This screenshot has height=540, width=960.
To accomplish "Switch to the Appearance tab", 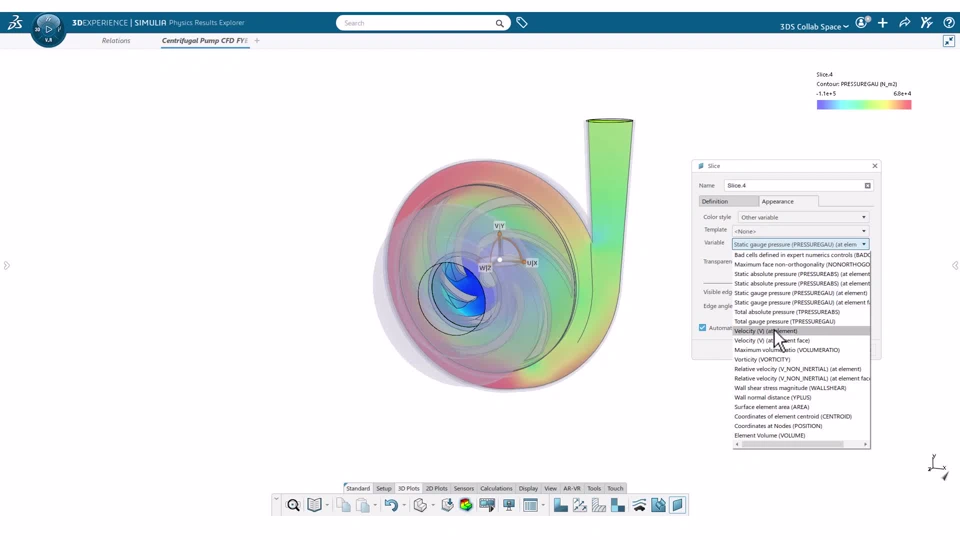I will (x=787, y=201).
